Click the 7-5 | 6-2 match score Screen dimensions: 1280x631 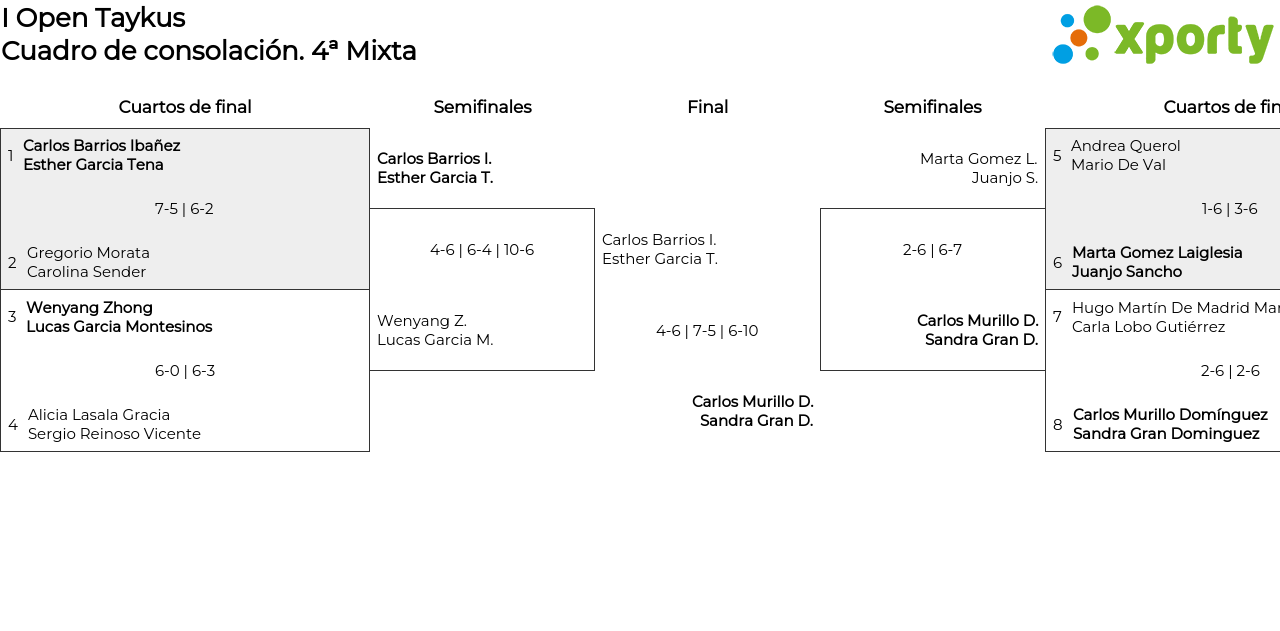[x=184, y=209]
